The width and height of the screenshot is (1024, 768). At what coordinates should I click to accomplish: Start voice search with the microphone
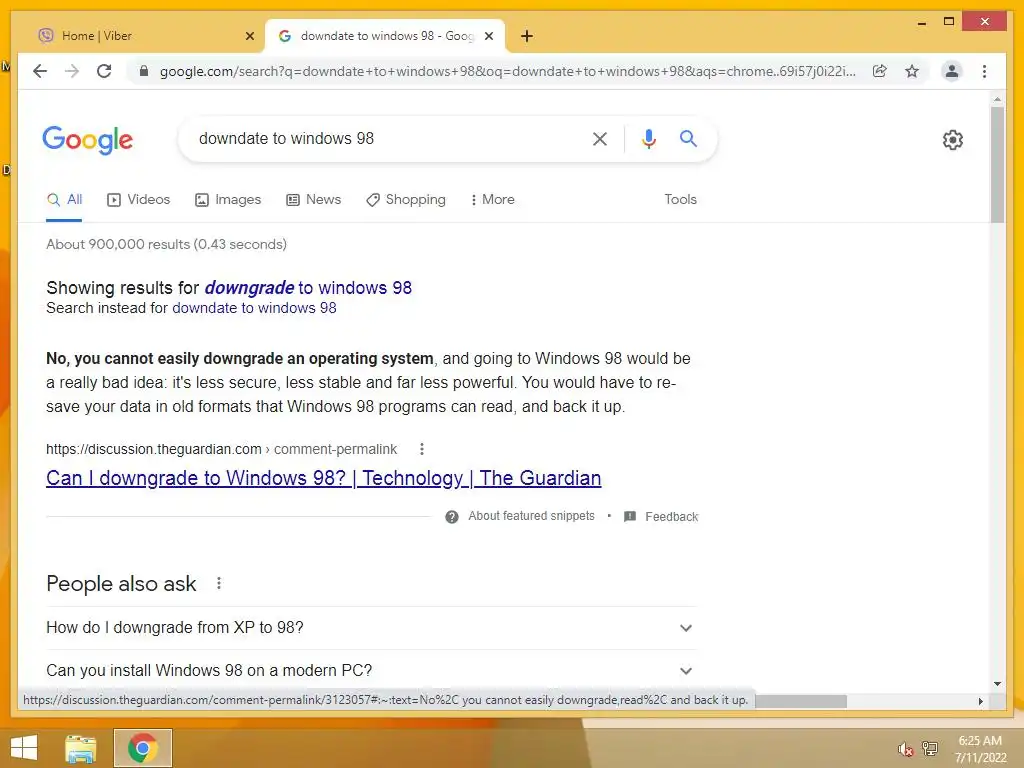(x=648, y=138)
